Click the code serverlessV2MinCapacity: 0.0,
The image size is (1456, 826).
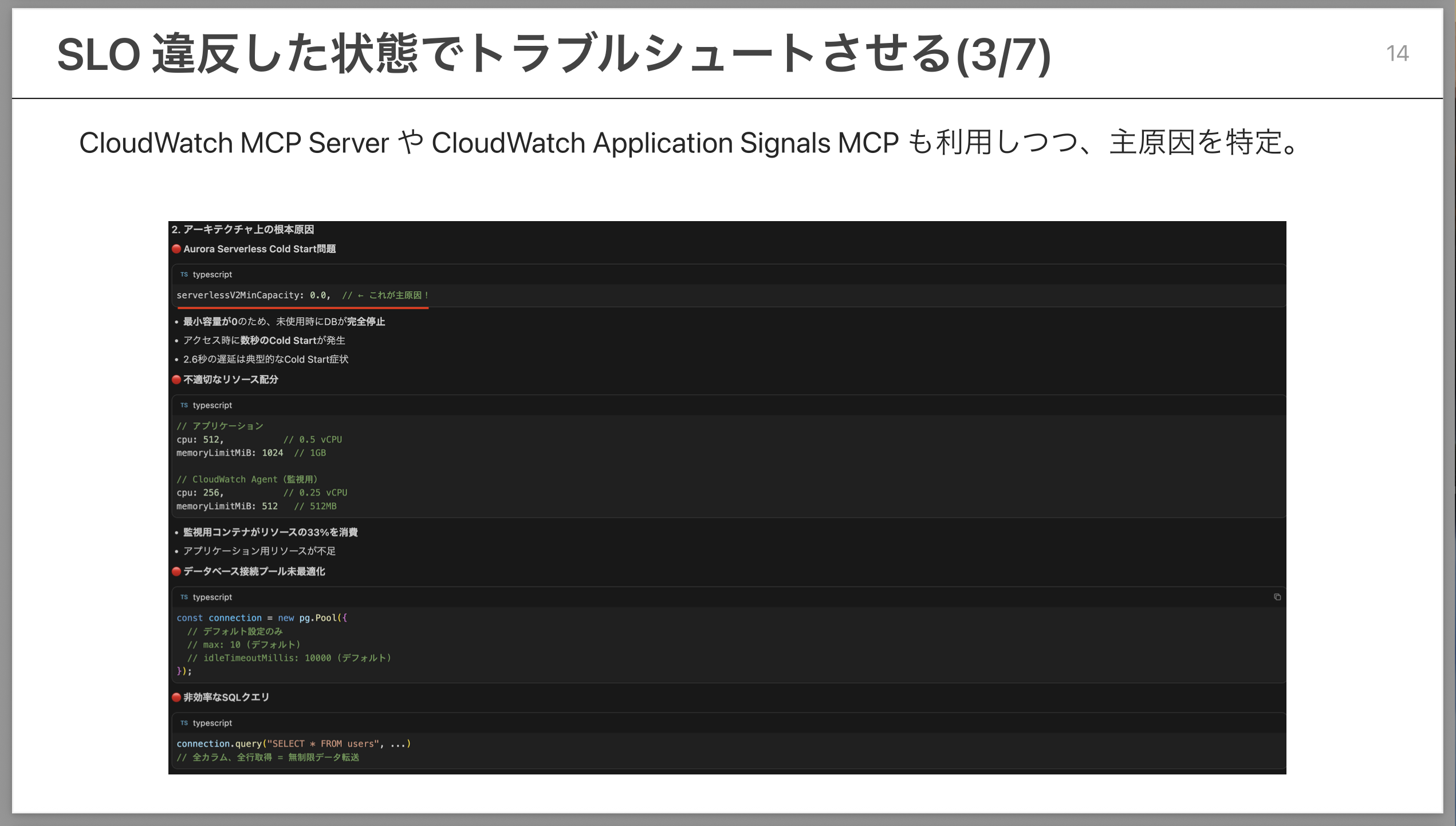click(x=254, y=295)
